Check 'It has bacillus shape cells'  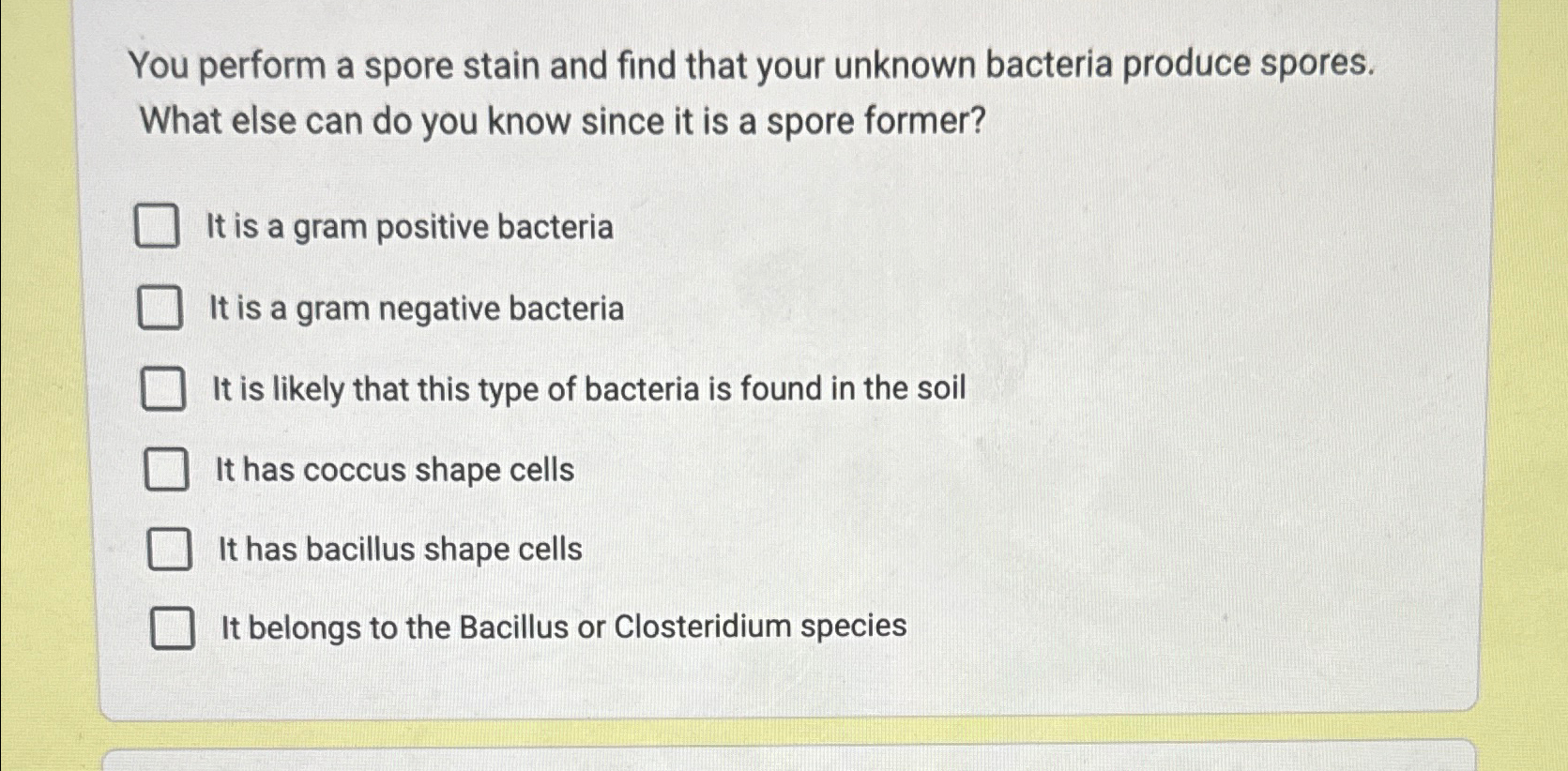pyautogui.click(x=171, y=551)
